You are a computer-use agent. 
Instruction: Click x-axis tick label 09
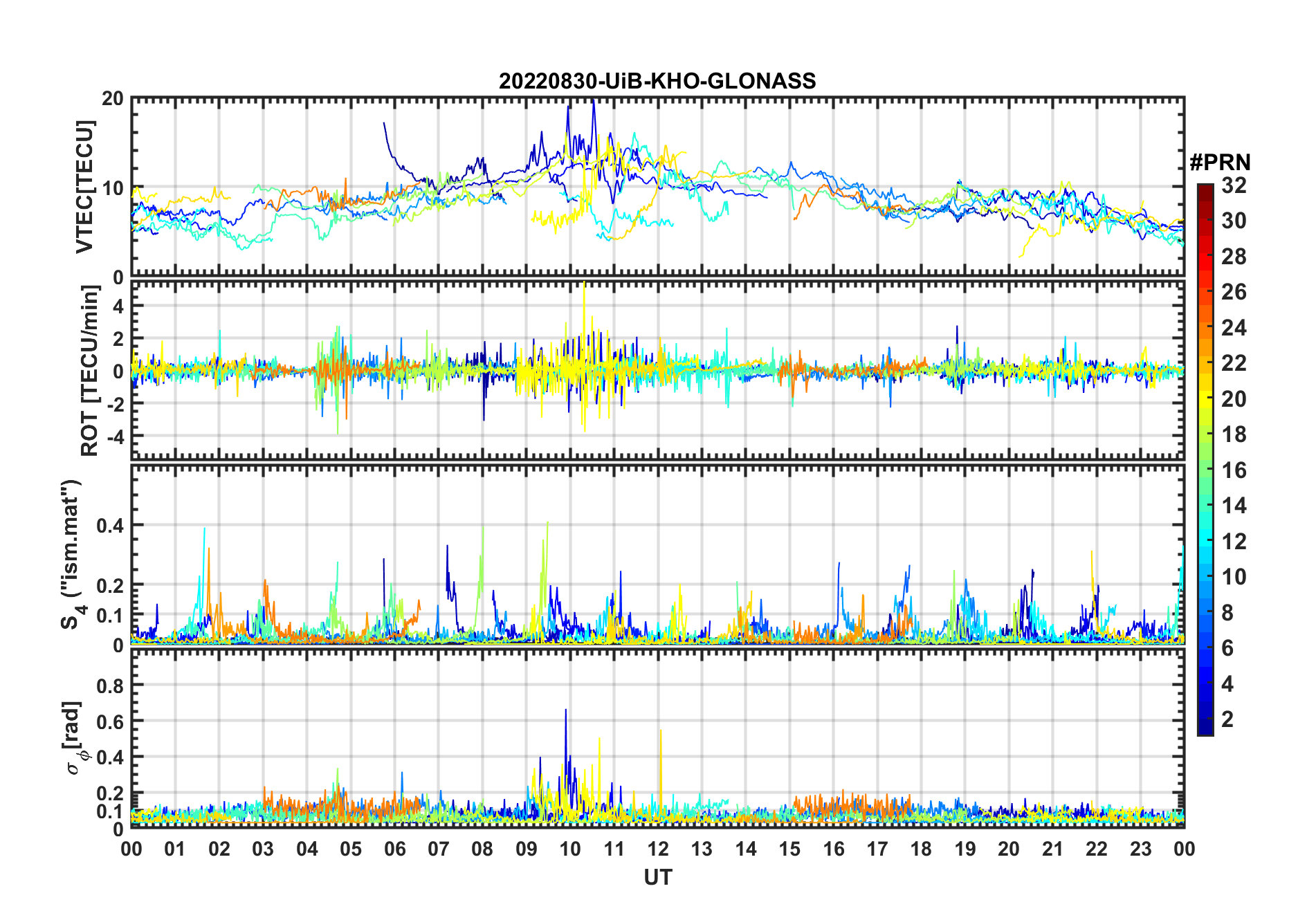tap(527, 849)
